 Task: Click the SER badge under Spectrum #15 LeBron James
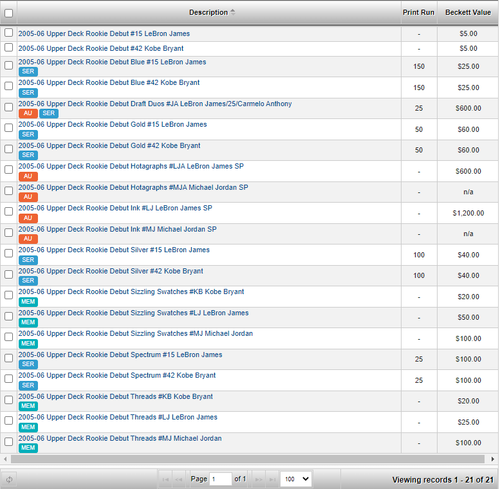tap(28, 364)
